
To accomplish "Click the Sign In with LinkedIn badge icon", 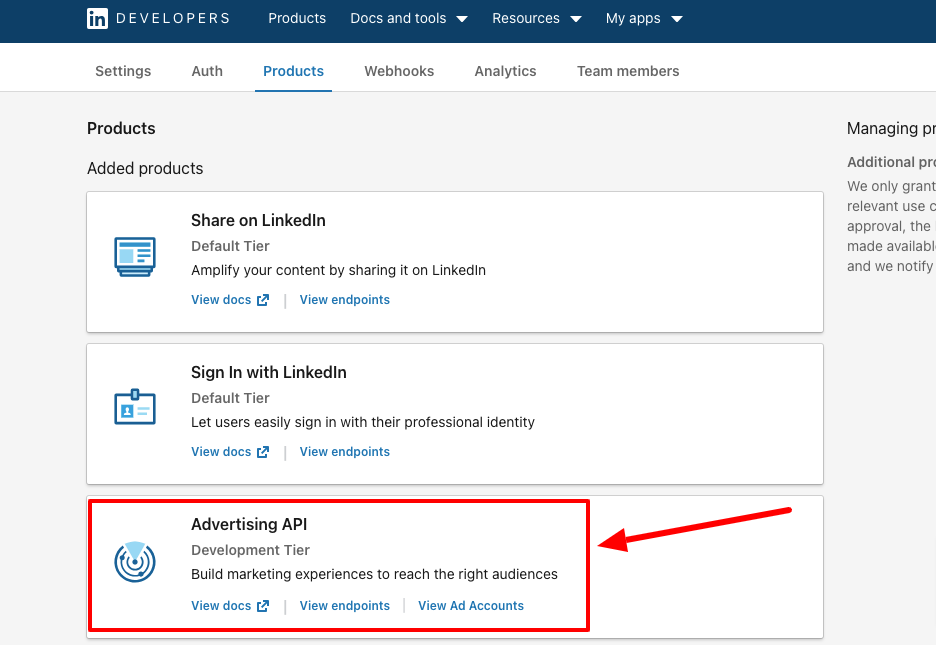I will click(x=135, y=407).
